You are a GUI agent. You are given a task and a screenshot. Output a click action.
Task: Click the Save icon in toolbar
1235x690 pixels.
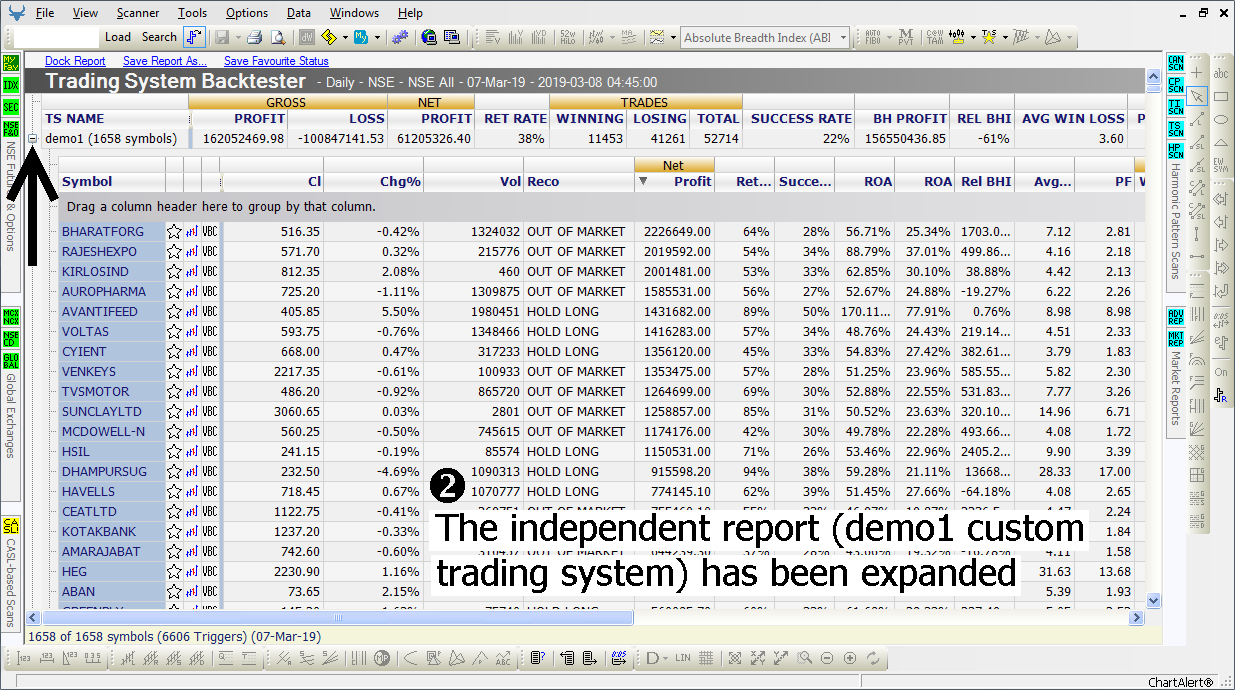click(x=221, y=37)
